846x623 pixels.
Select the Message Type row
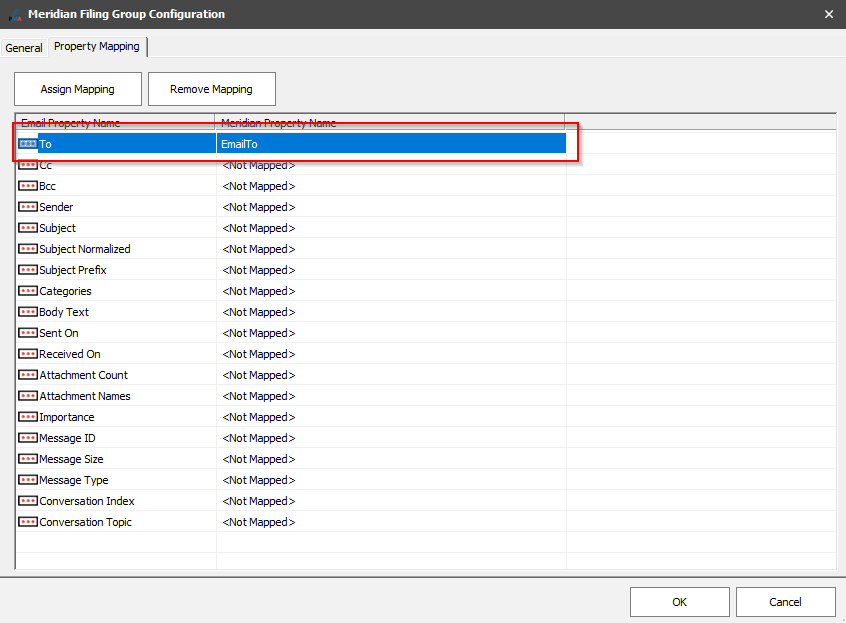(x=291, y=480)
